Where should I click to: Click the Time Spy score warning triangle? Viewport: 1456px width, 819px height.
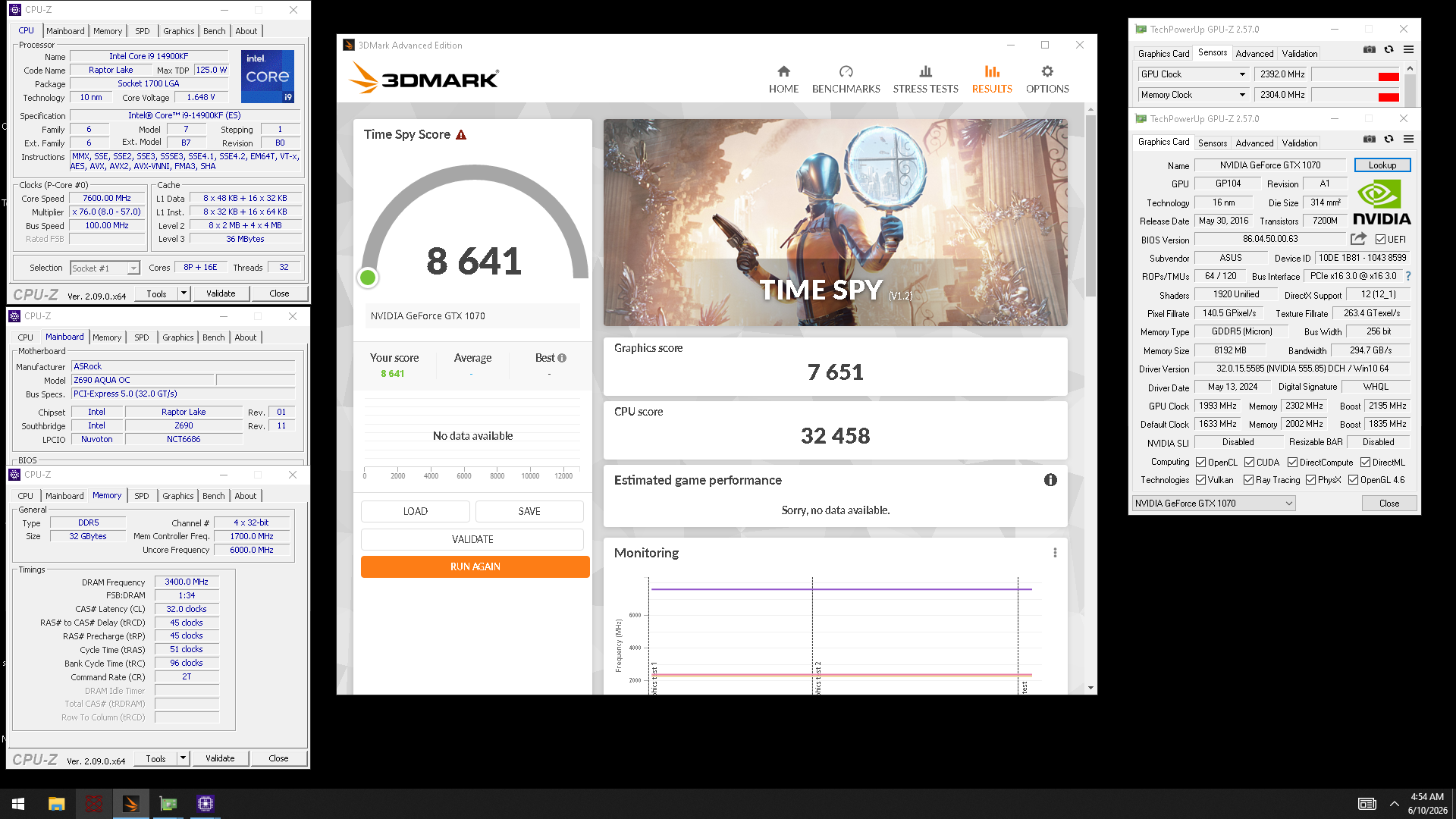click(x=461, y=135)
